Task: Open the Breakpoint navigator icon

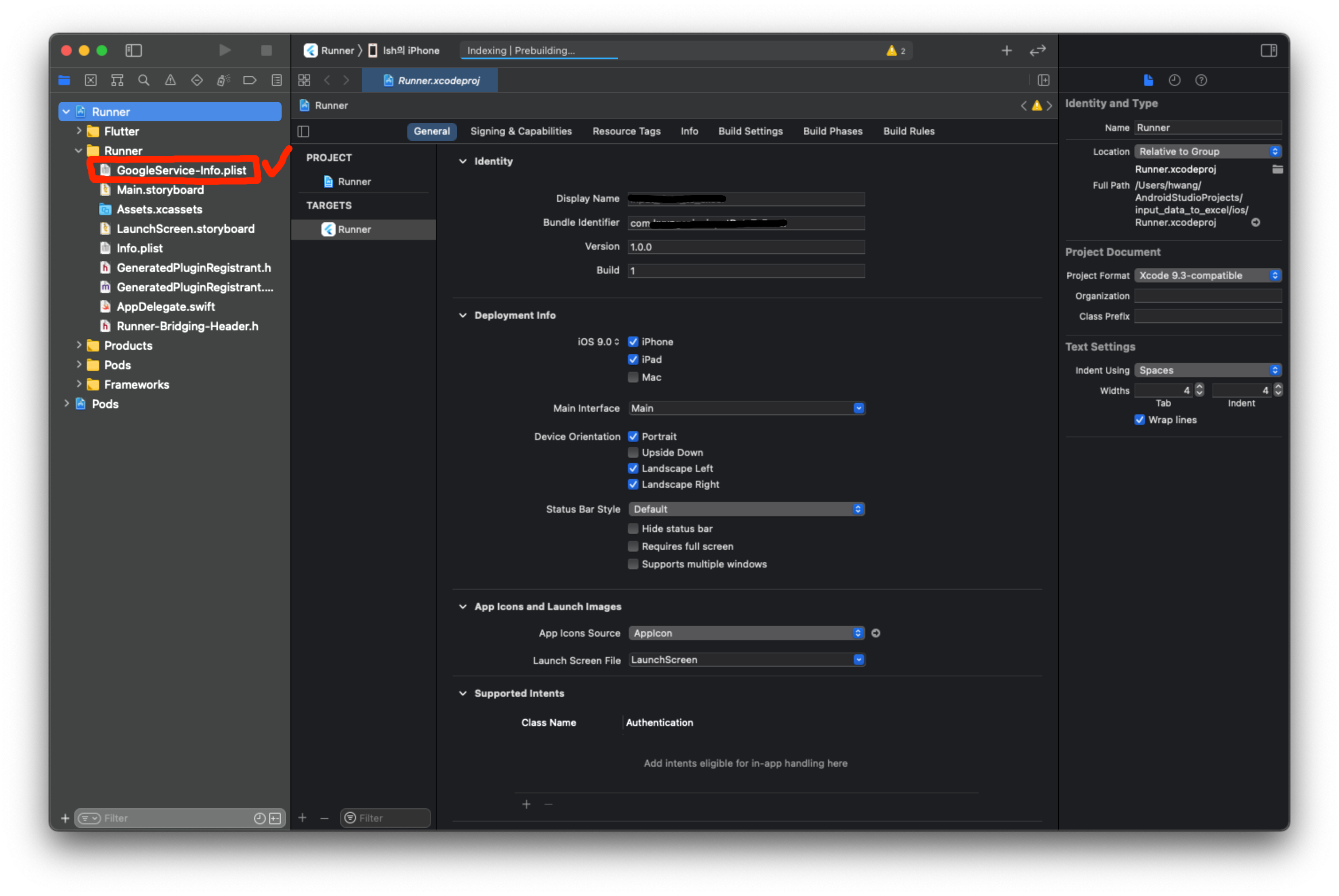Action: [250, 80]
